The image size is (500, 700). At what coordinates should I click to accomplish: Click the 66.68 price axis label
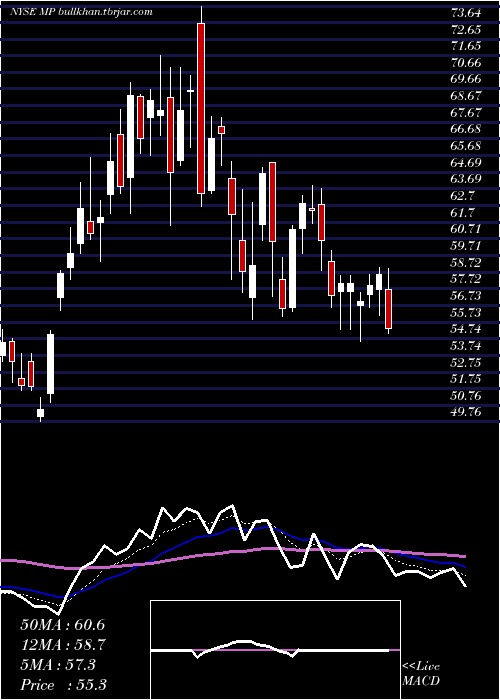[466, 129]
